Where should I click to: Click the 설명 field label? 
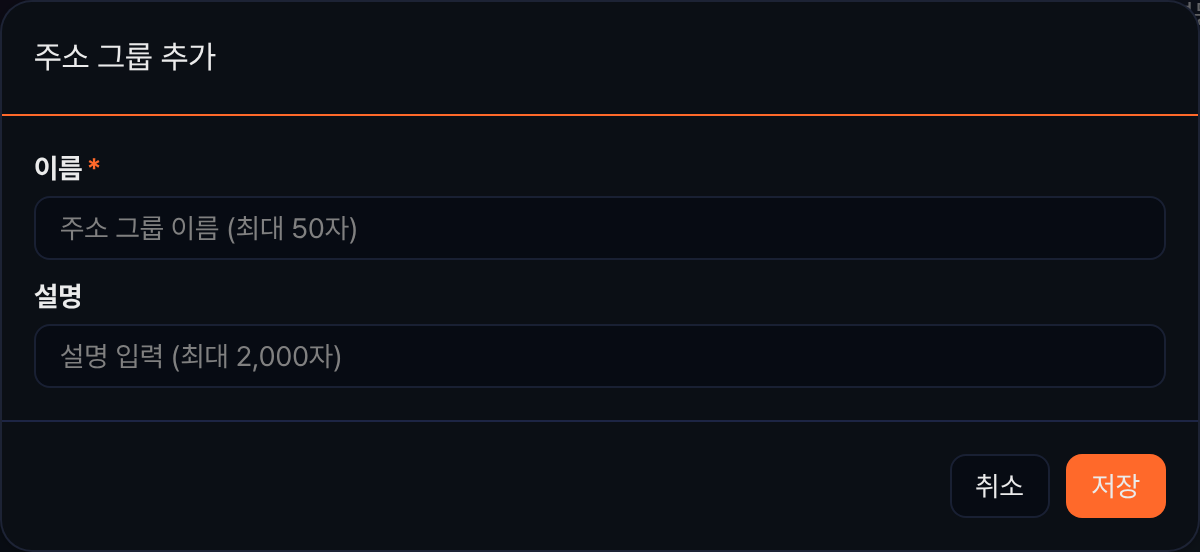tap(58, 296)
